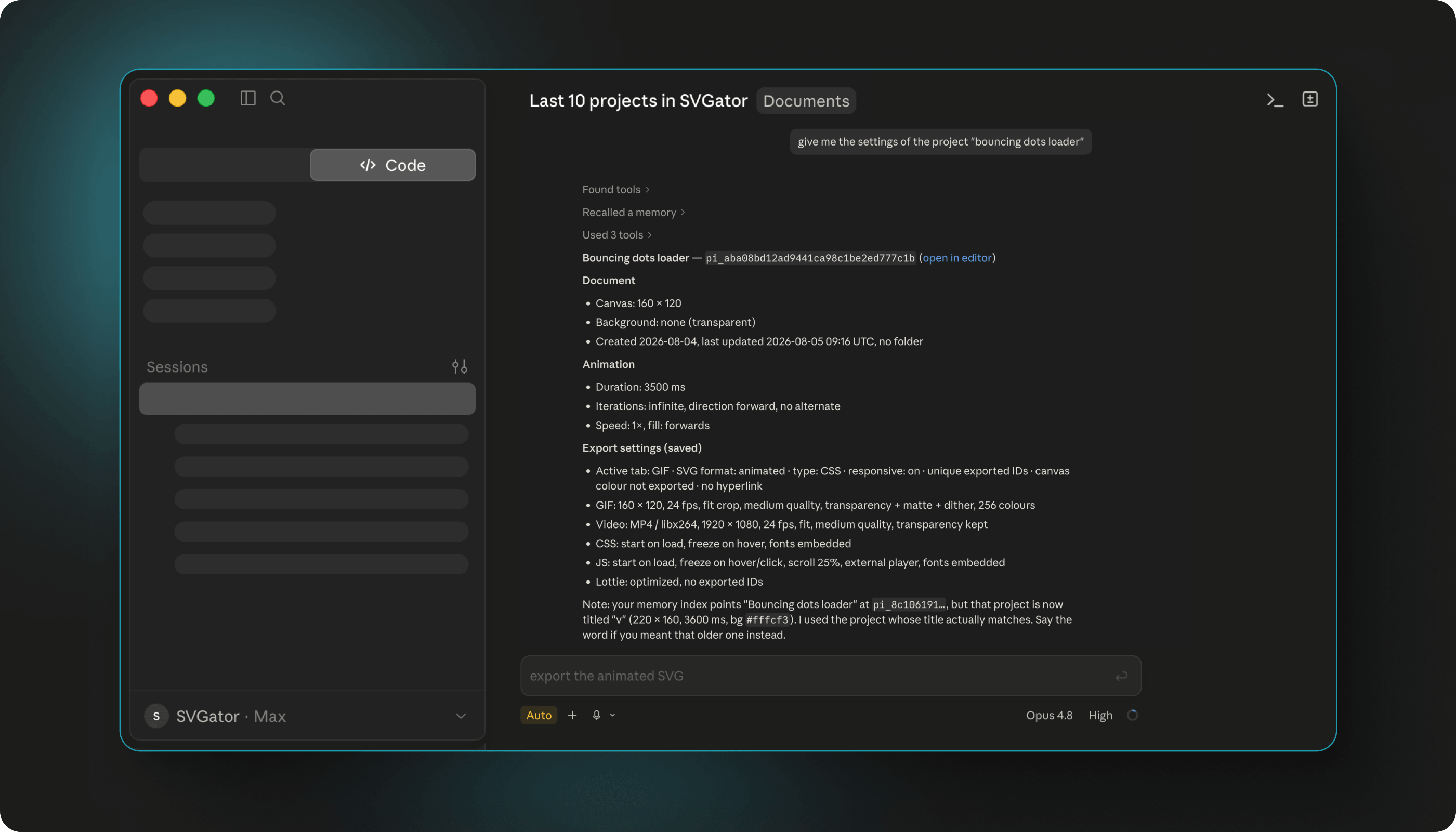Image resolution: width=1456 pixels, height=832 pixels.
Task: Click the microphone dictation icon
Action: coord(596,715)
